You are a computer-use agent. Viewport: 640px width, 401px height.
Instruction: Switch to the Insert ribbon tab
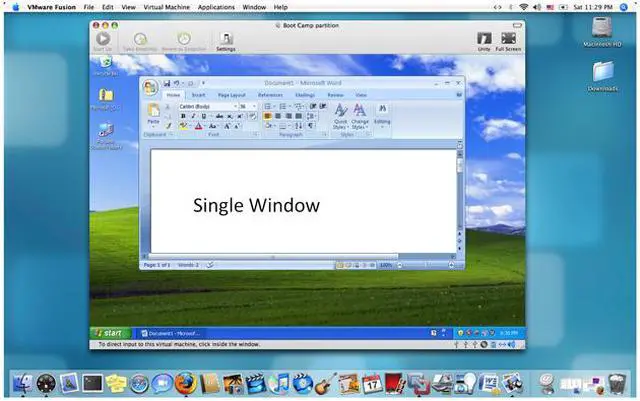[198, 95]
